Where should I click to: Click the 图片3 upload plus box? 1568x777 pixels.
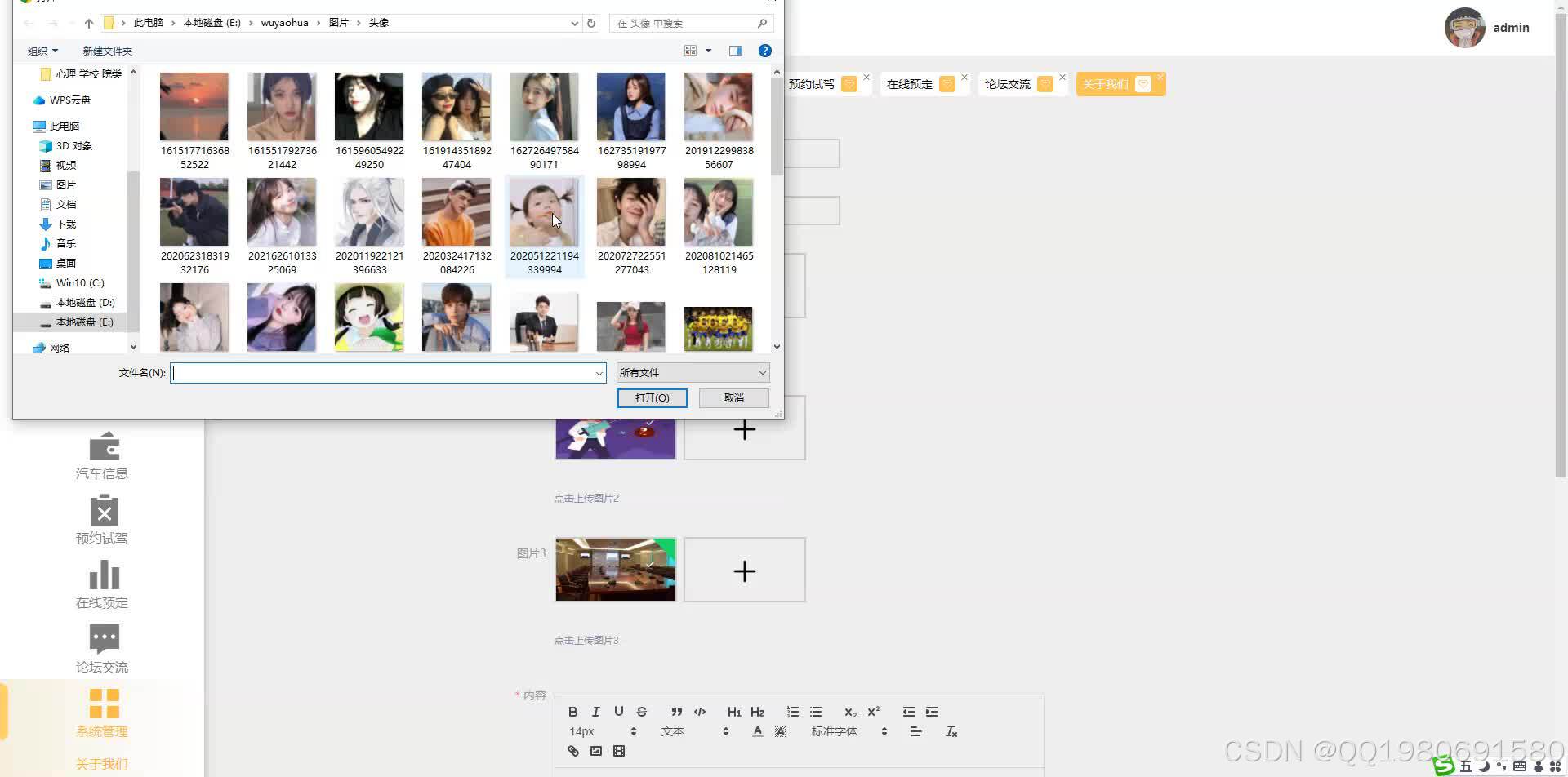(745, 570)
